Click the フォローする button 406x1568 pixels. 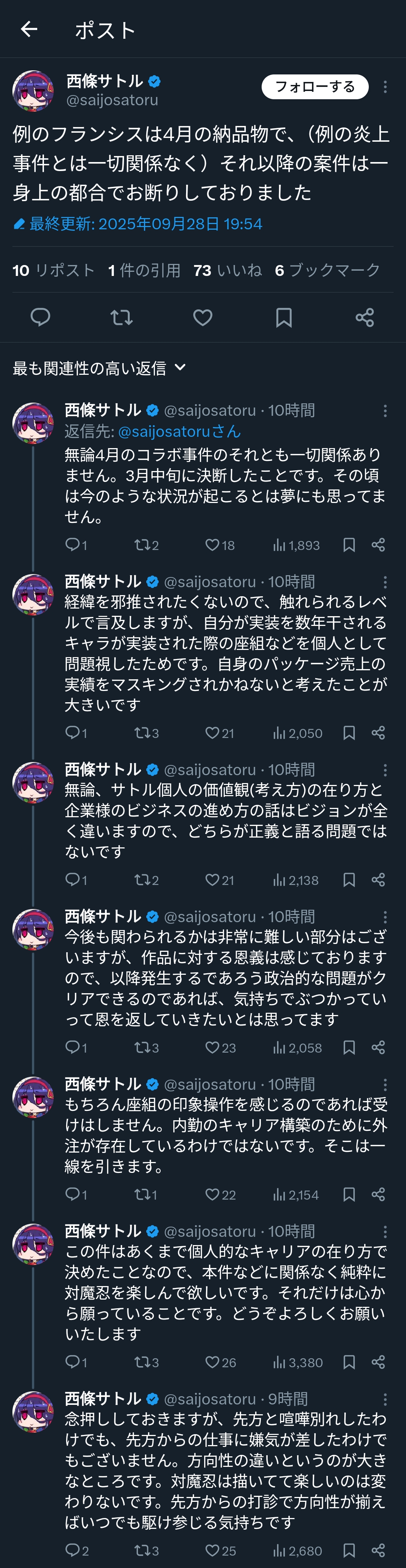click(x=315, y=86)
